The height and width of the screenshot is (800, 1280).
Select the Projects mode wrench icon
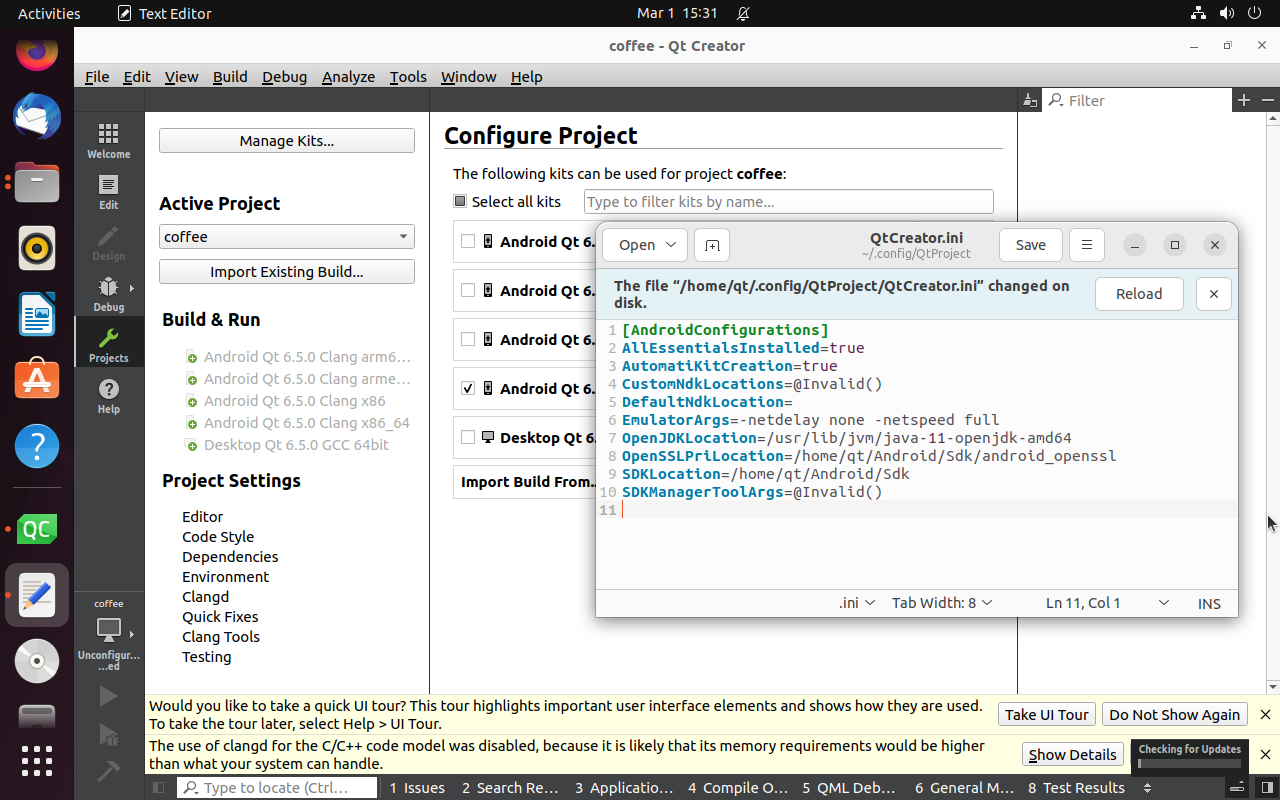pos(109,345)
